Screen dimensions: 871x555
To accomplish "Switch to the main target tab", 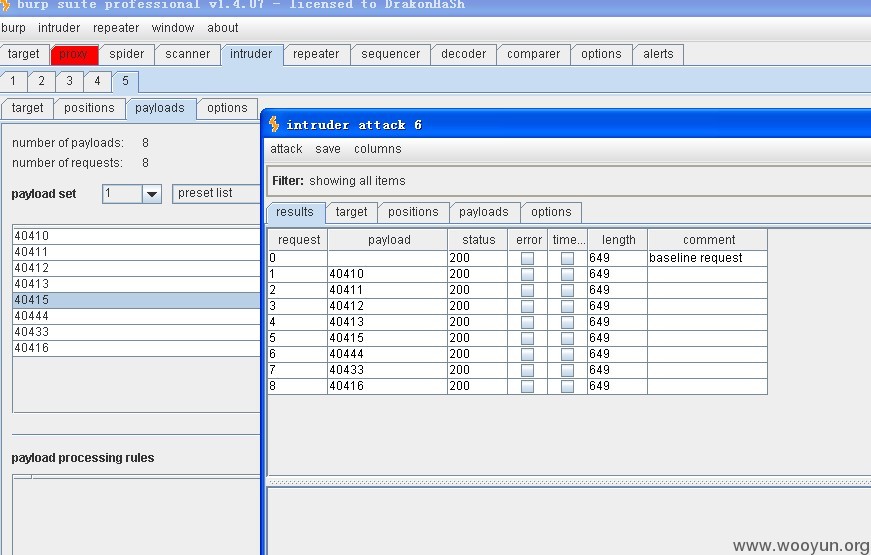I will click(24, 54).
